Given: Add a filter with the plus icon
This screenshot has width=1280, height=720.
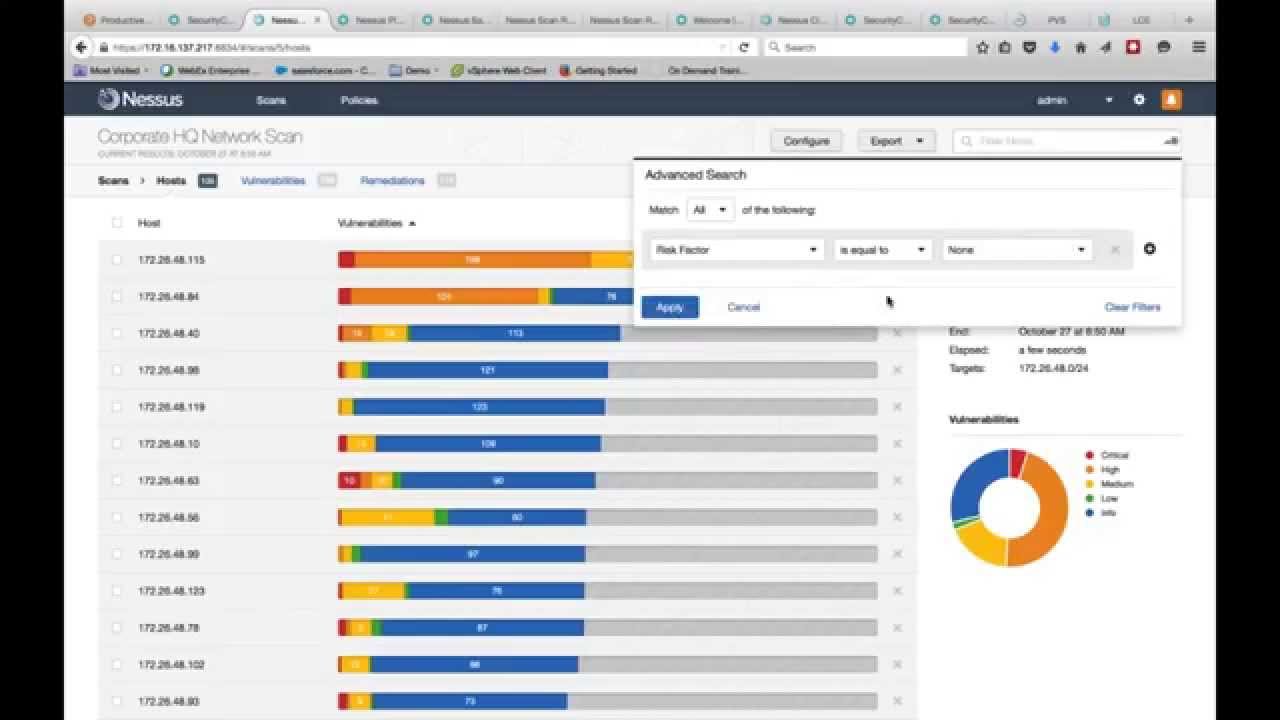Looking at the screenshot, I should (1150, 249).
